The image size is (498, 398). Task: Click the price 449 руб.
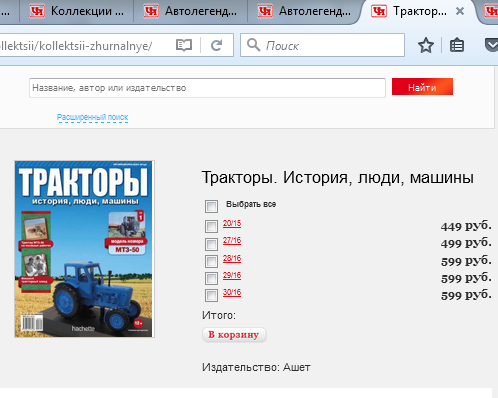[x=466, y=226]
